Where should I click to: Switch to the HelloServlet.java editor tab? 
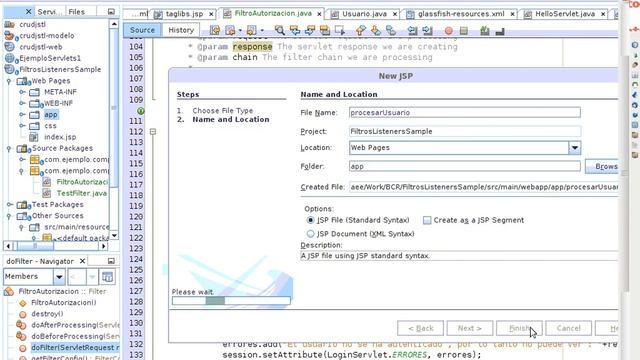pos(565,14)
